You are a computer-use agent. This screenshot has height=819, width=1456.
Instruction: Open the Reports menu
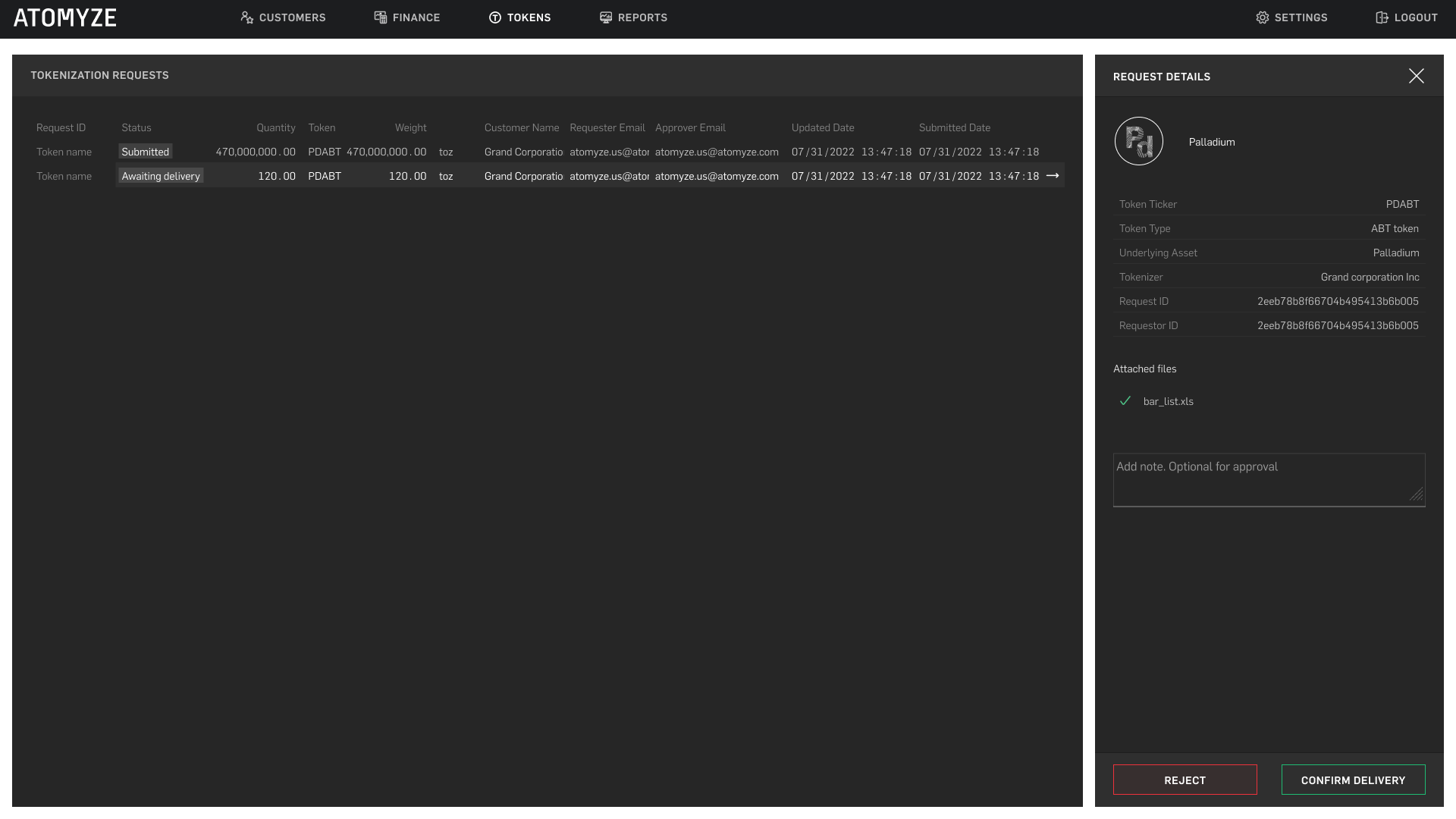pos(642,17)
